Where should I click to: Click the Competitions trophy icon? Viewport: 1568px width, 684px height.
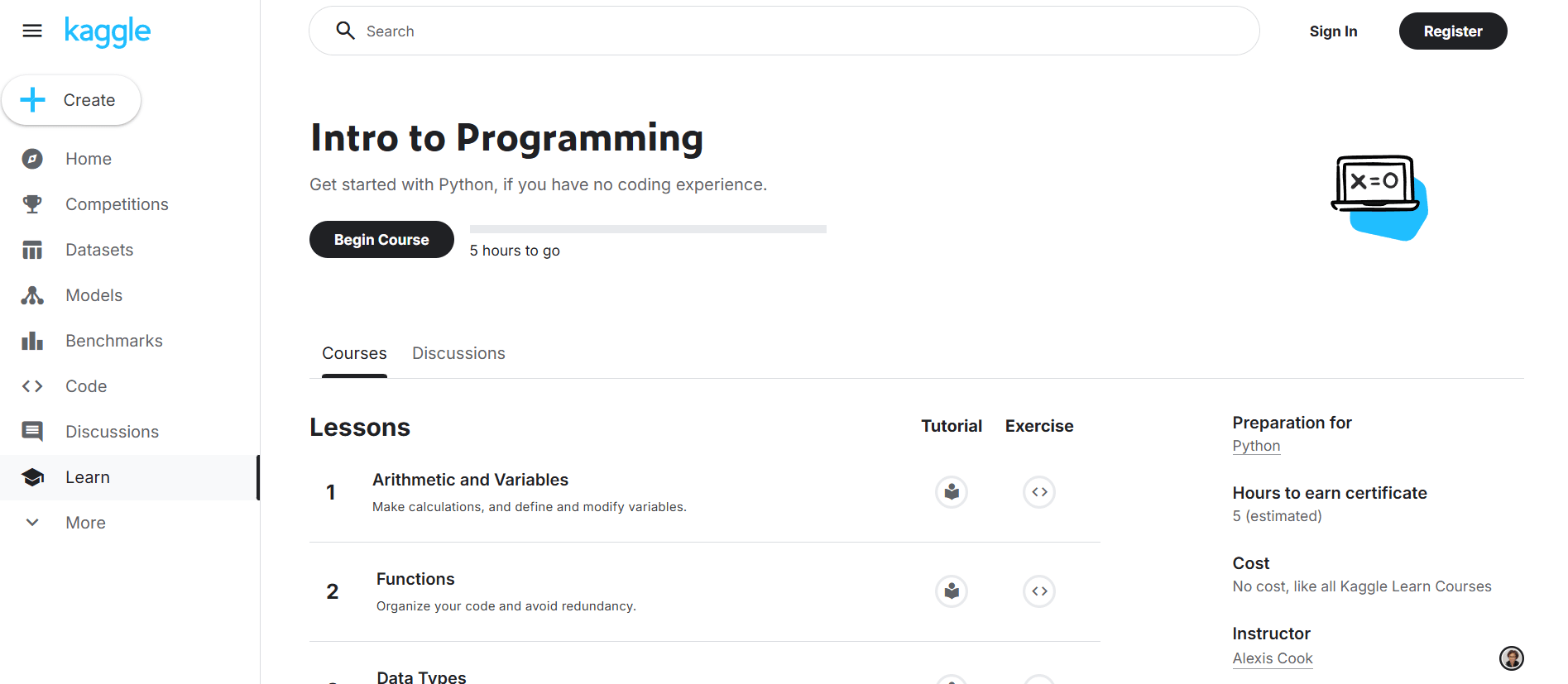tap(32, 204)
